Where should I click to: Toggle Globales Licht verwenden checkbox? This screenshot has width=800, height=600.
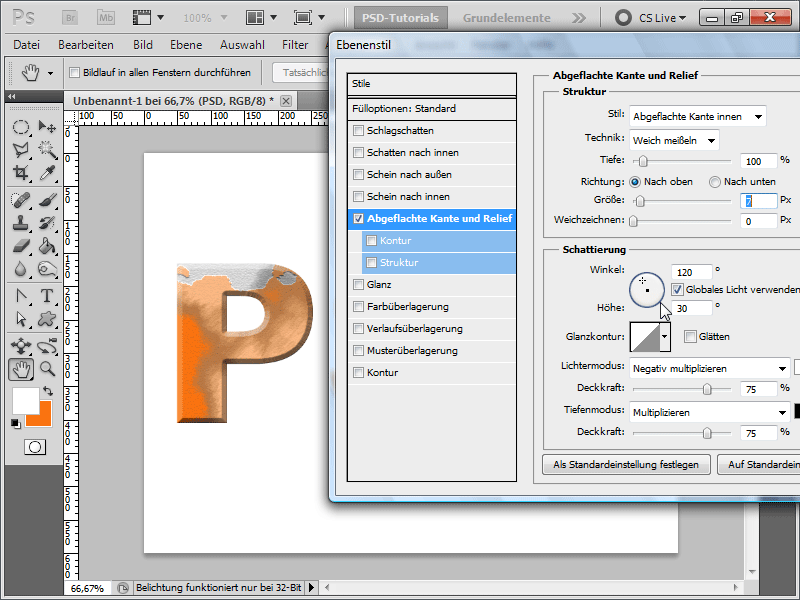click(677, 289)
